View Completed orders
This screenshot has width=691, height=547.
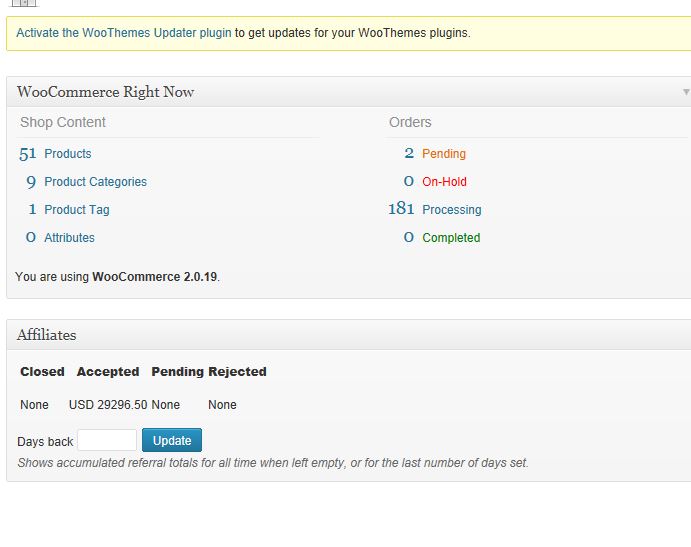[451, 238]
